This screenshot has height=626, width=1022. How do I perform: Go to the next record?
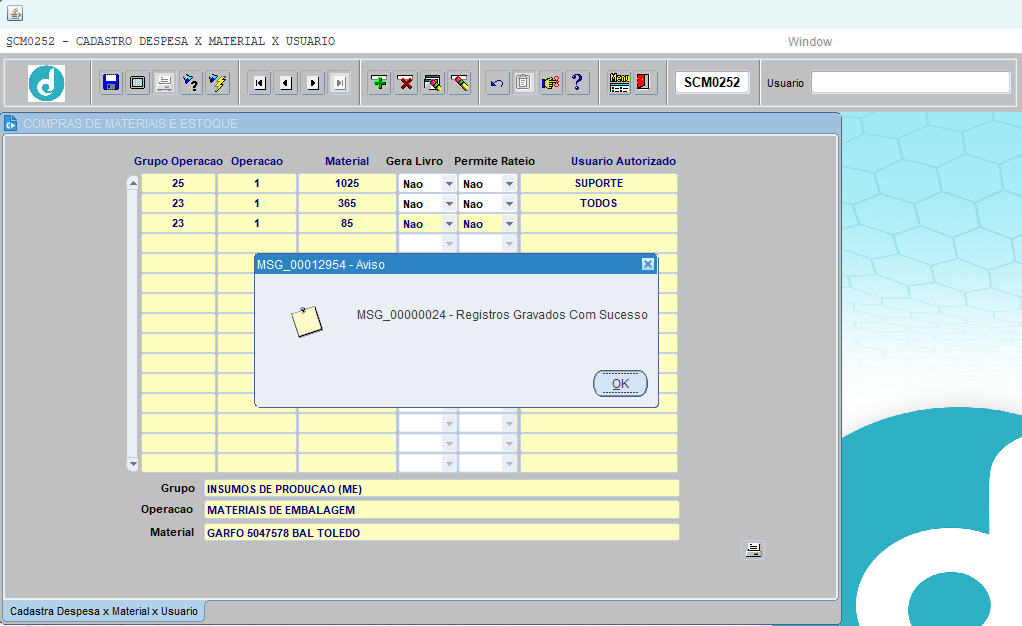click(x=313, y=83)
